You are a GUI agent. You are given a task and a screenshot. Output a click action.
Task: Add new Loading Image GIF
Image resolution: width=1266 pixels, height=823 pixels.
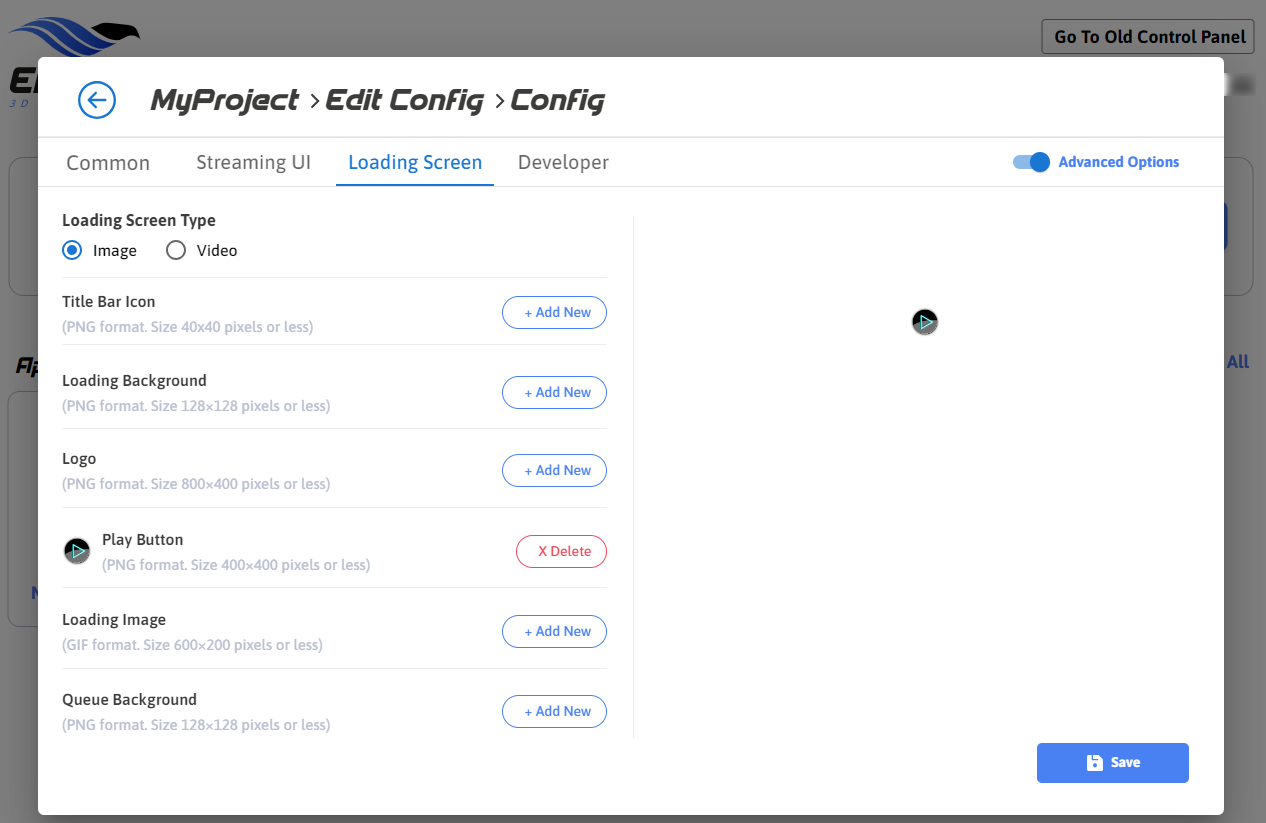(x=554, y=632)
